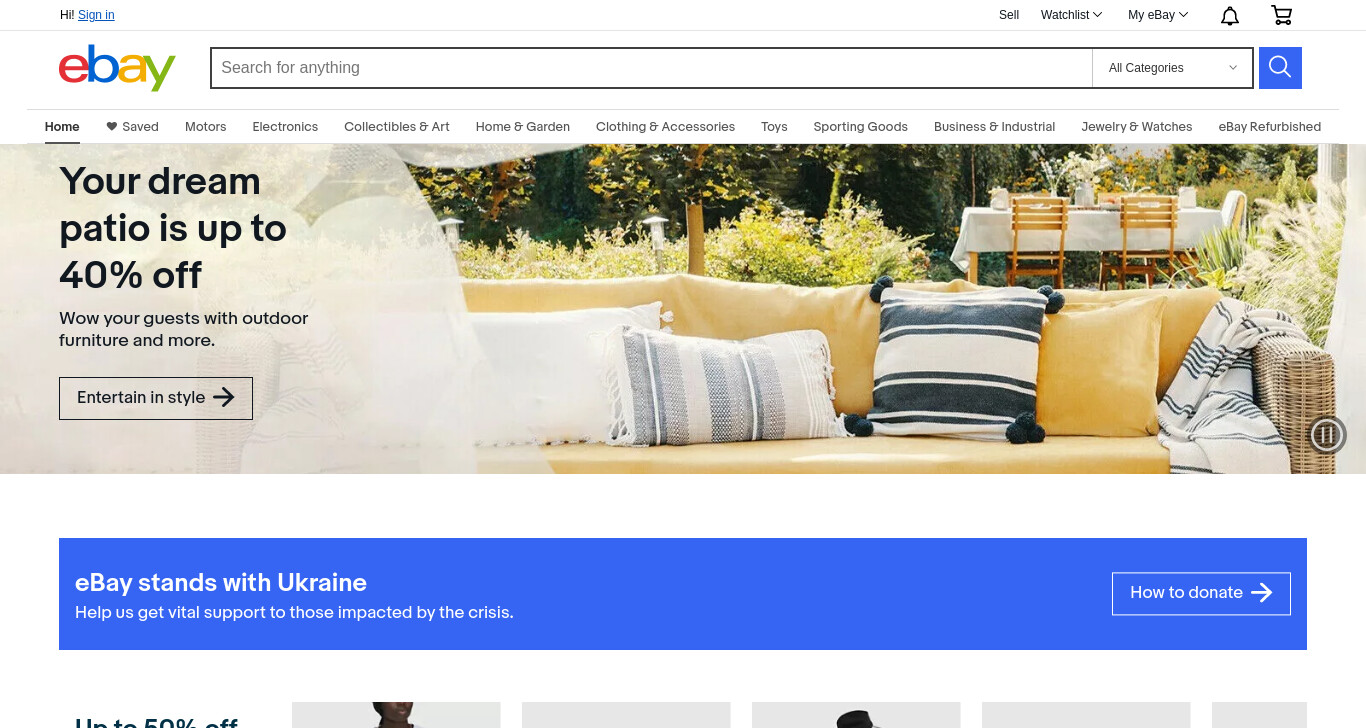Expand the Watchlist dropdown
This screenshot has height=728, width=1366.
(x=1071, y=15)
